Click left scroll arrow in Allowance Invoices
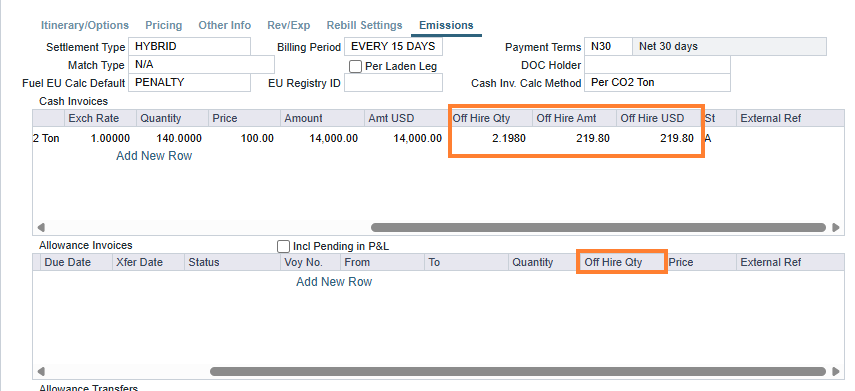 41,371
